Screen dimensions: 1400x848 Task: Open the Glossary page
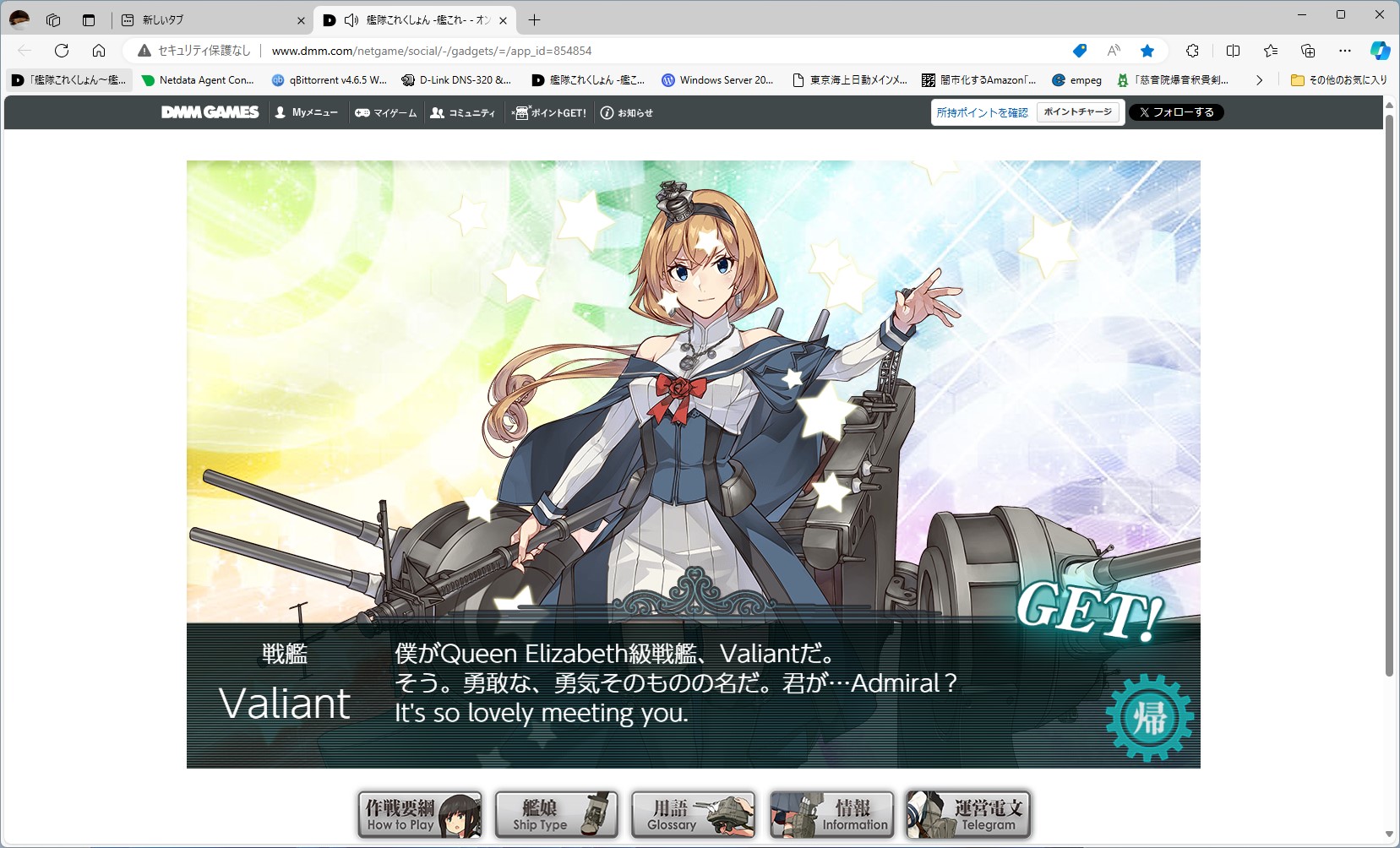click(693, 815)
